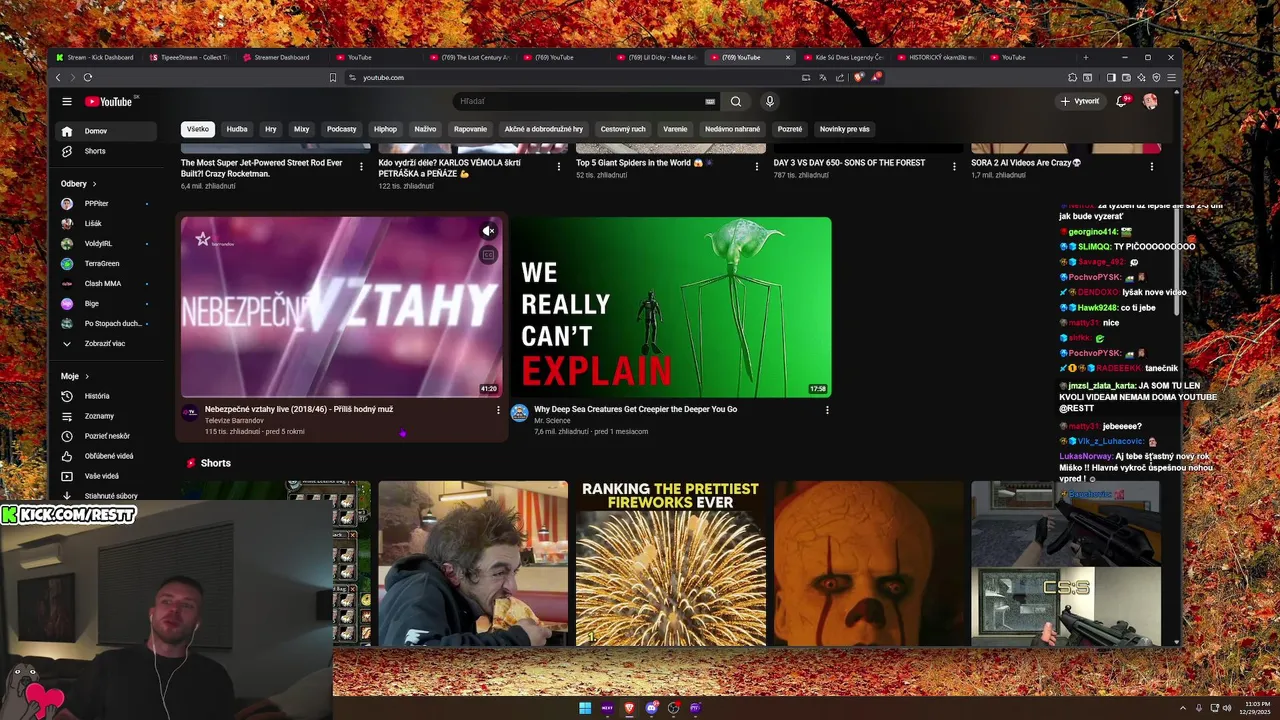Start voice search with the microphone
Screen dimensions: 1280x720
pyautogui.click(x=769, y=101)
